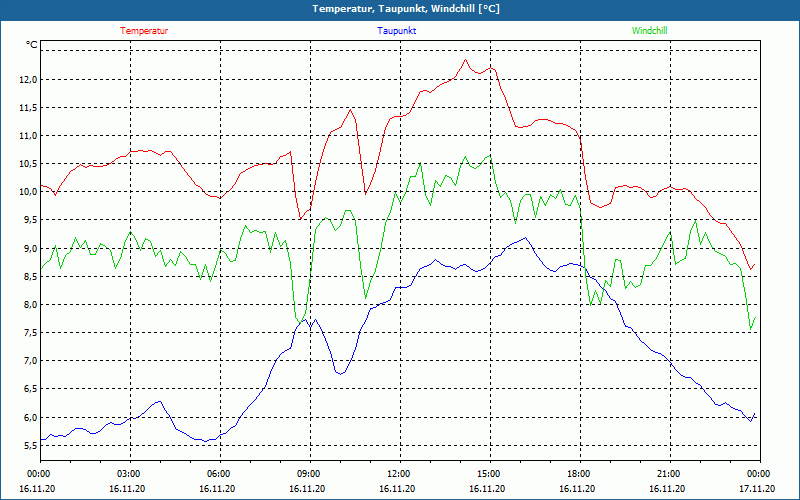Click the 6,0 y-axis value
Image resolution: width=800 pixels, height=500 pixels.
click(30, 417)
